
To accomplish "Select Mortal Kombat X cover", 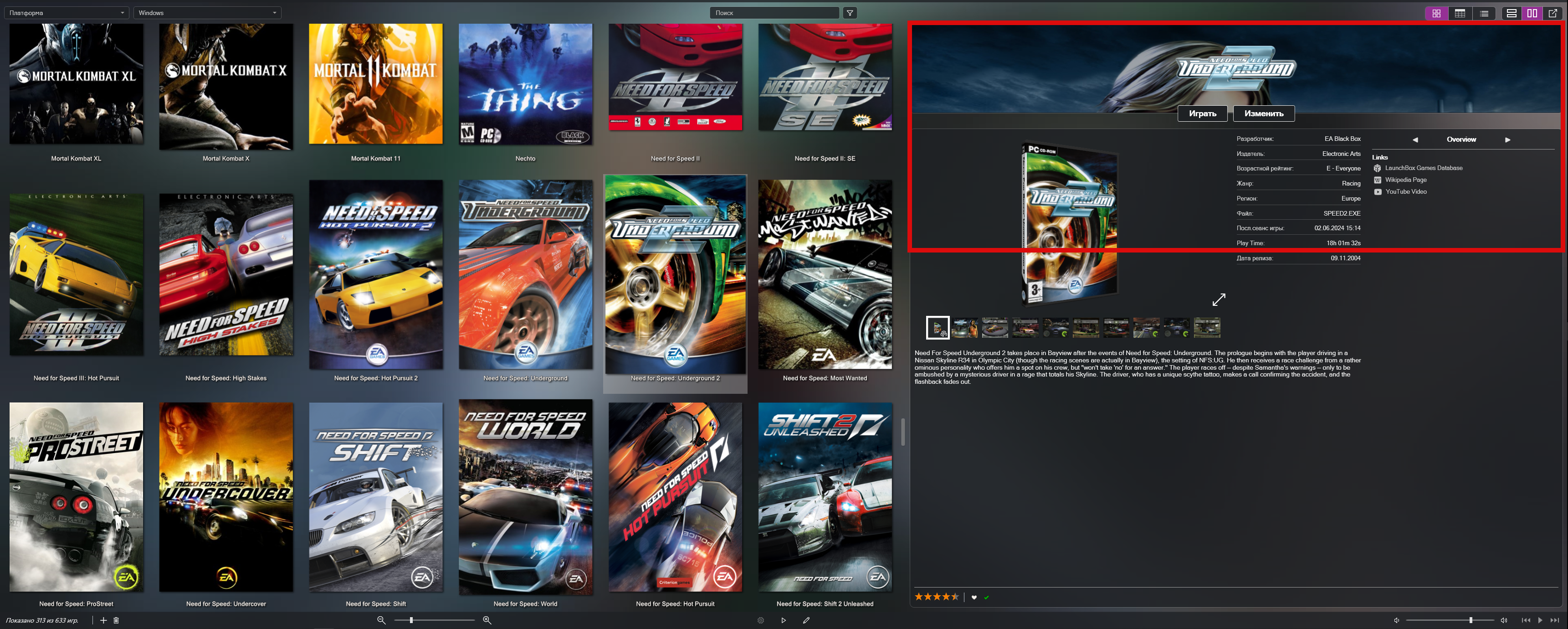I will (x=226, y=87).
